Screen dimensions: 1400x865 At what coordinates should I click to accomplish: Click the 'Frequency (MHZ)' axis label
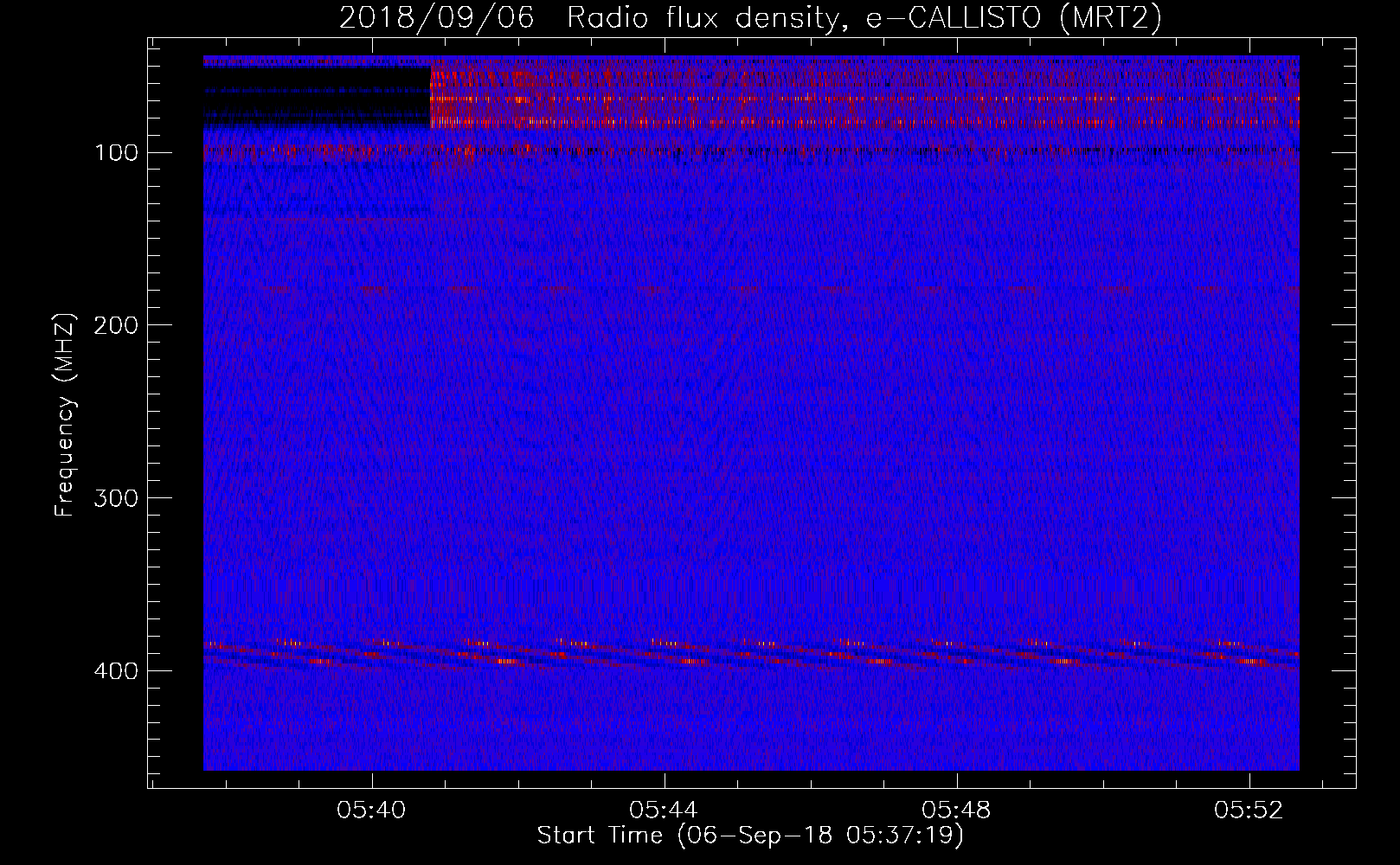pos(65,414)
